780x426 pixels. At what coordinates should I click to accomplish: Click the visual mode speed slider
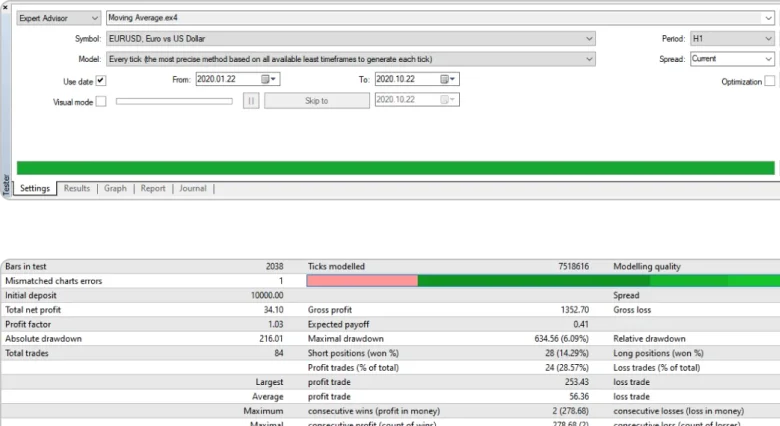175,101
